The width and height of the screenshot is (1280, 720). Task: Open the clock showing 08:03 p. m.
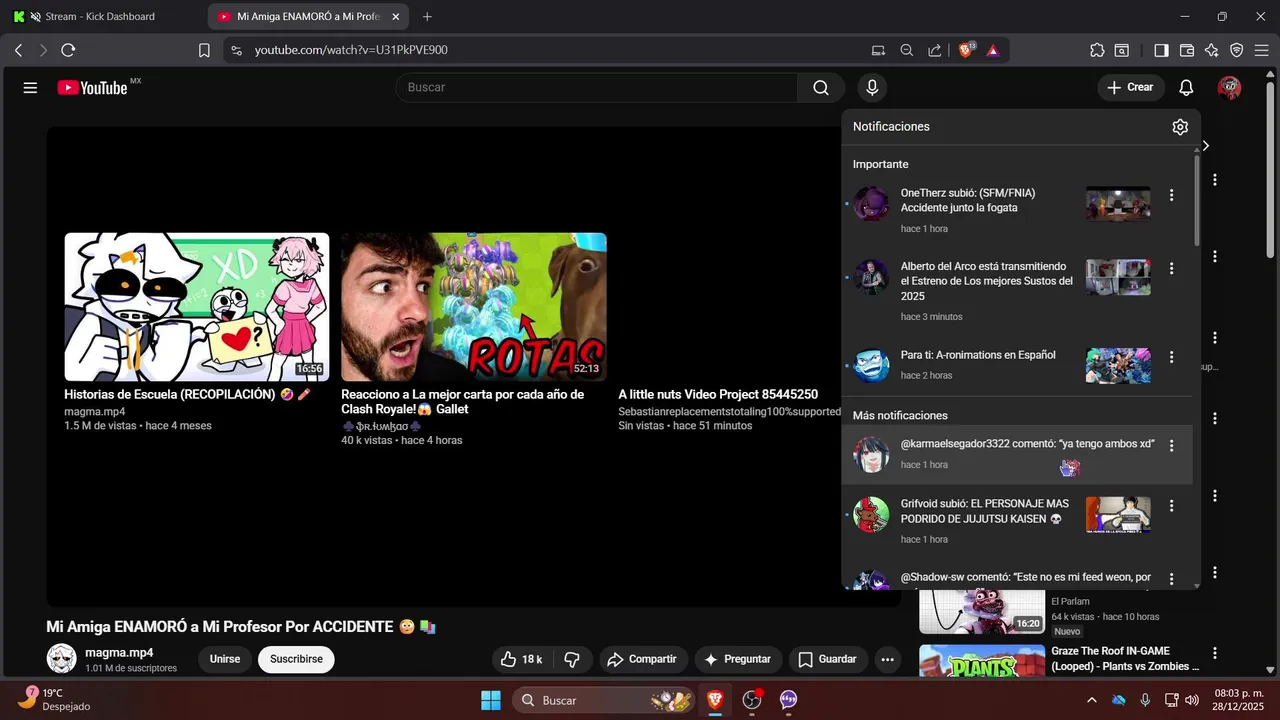tap(1237, 699)
